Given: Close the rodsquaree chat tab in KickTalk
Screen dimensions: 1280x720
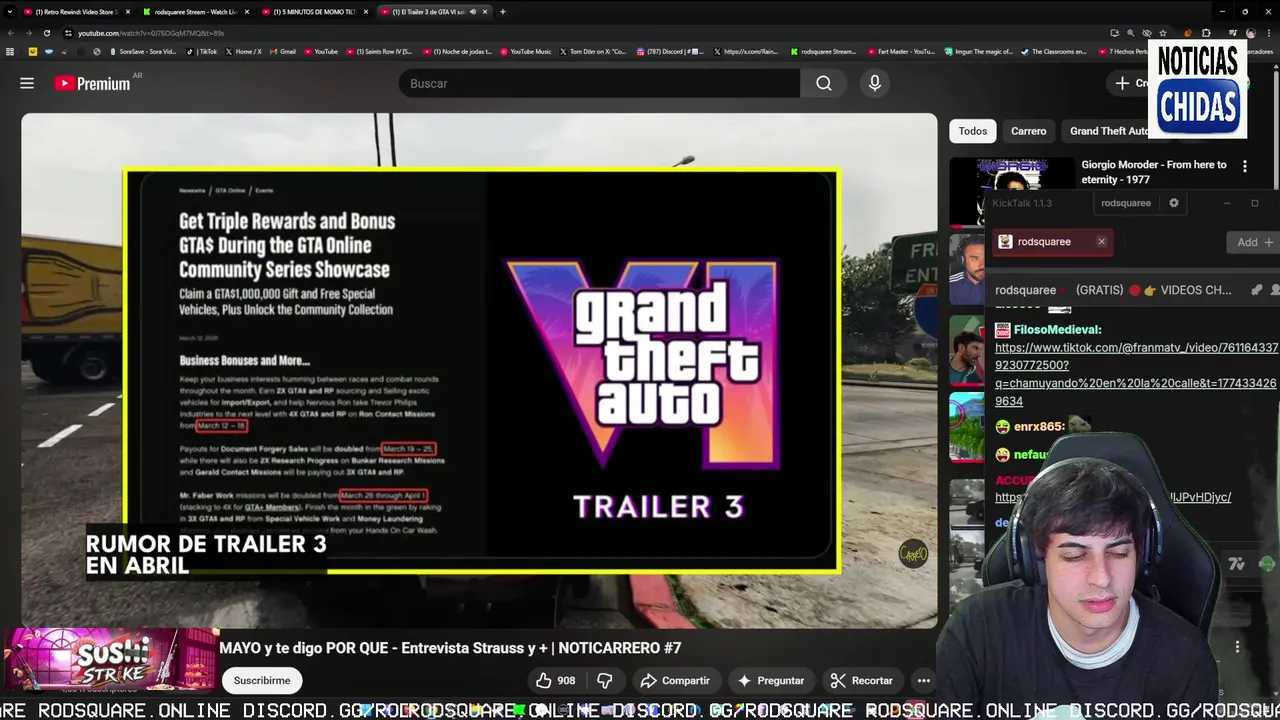Looking at the screenshot, I should coord(1101,241).
